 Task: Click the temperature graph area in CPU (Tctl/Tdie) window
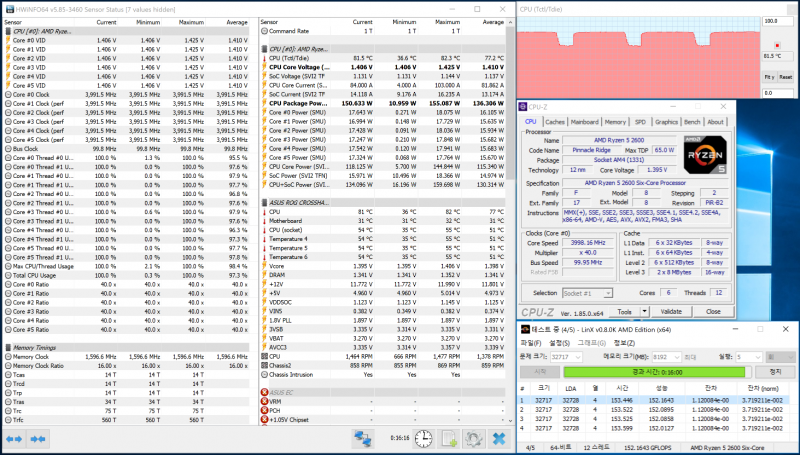tap(639, 57)
